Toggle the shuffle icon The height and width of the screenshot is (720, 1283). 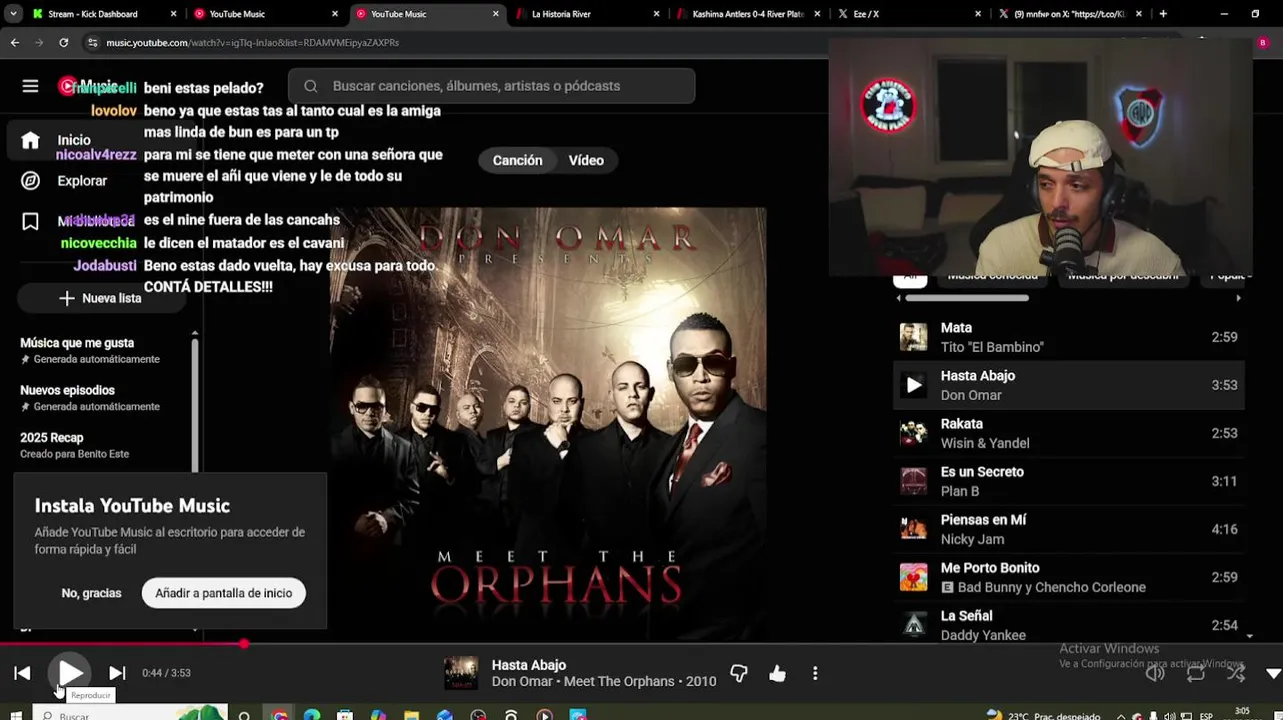coord(1236,674)
